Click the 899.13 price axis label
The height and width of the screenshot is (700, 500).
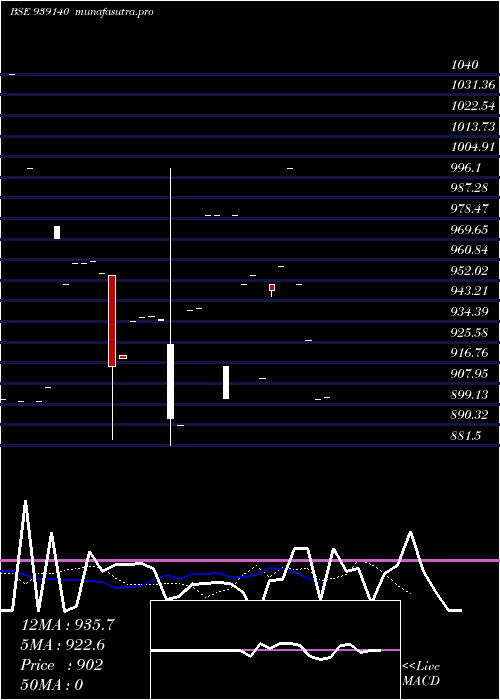pyautogui.click(x=470, y=395)
